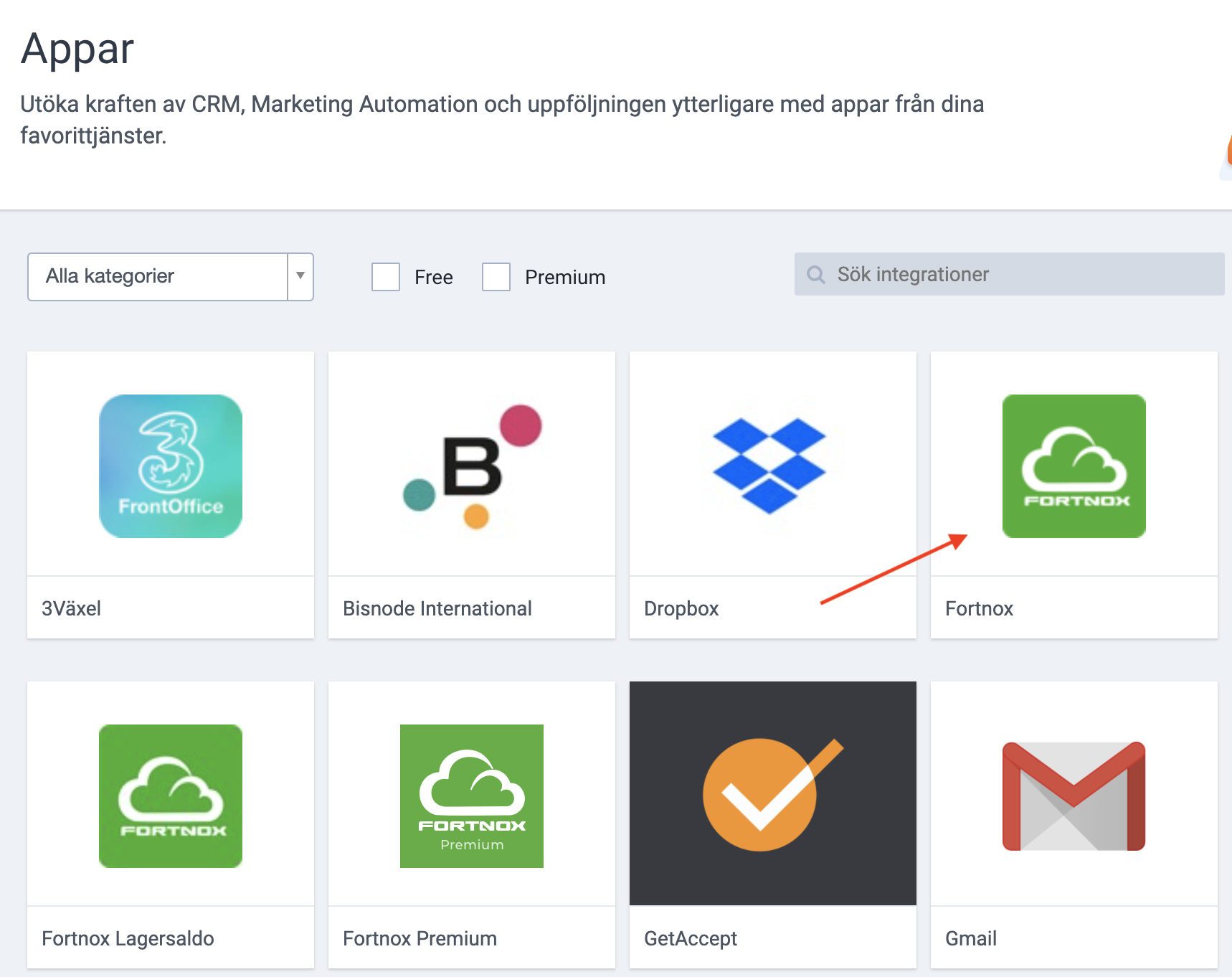Image resolution: width=1232 pixels, height=977 pixels.
Task: Enable the Free filter checkbox
Action: [386, 277]
